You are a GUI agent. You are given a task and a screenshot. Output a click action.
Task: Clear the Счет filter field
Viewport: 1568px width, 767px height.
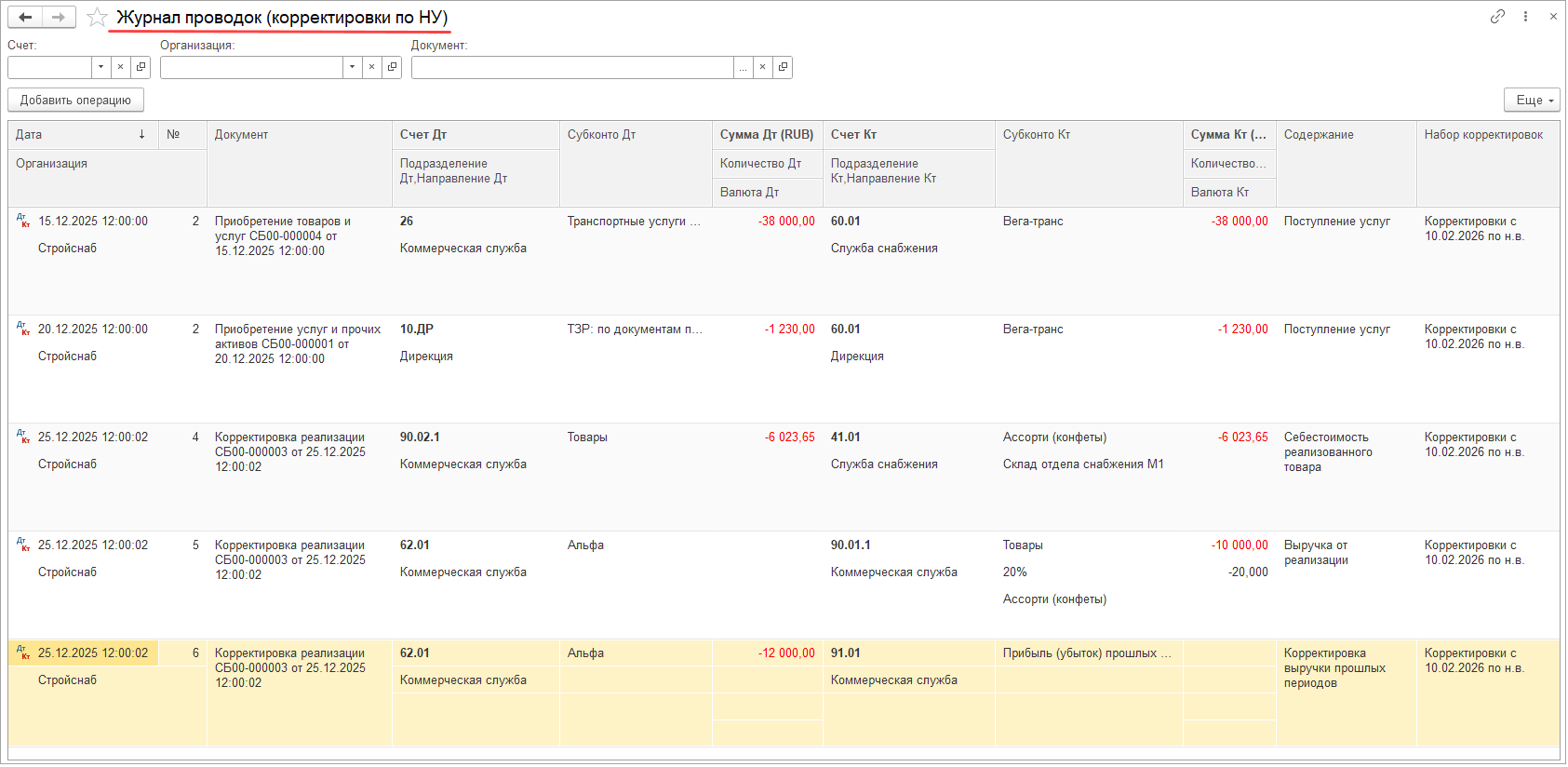(x=121, y=67)
